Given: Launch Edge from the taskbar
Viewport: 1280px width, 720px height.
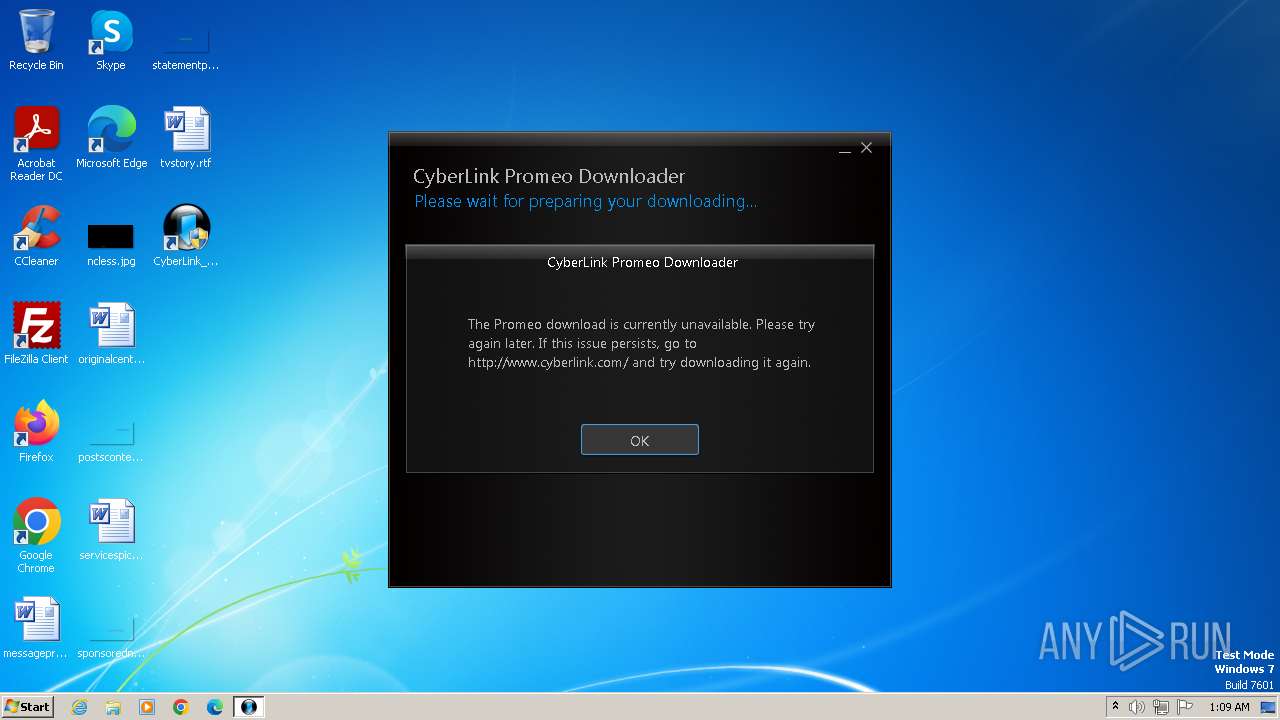Looking at the screenshot, I should click(215, 707).
